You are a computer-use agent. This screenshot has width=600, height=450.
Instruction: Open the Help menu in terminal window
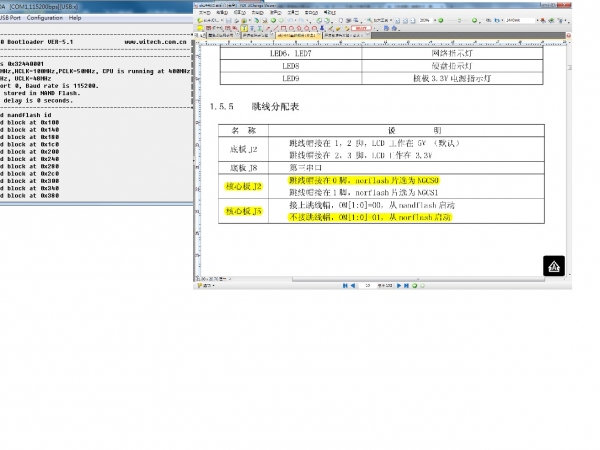(x=75, y=18)
